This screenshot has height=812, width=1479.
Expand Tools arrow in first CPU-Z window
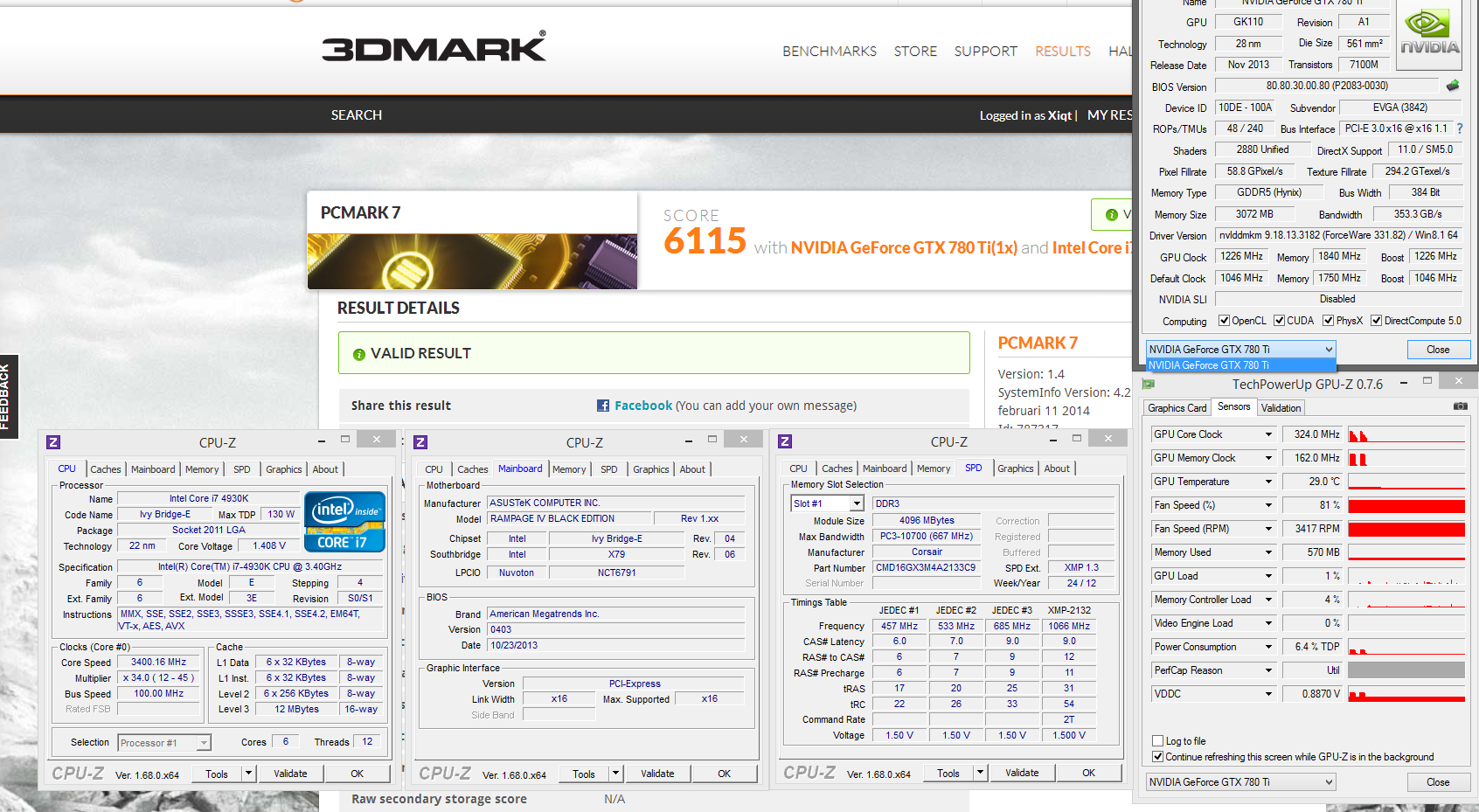[248, 774]
